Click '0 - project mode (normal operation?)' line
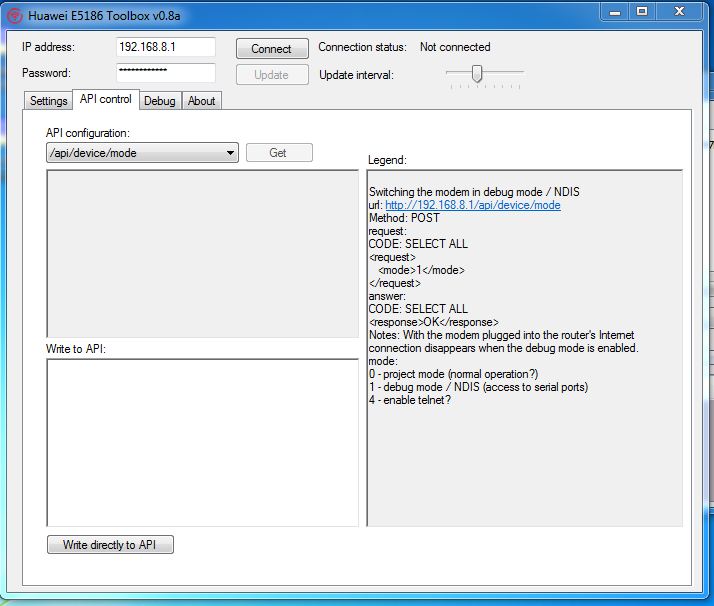The height and width of the screenshot is (606, 714). (x=454, y=374)
